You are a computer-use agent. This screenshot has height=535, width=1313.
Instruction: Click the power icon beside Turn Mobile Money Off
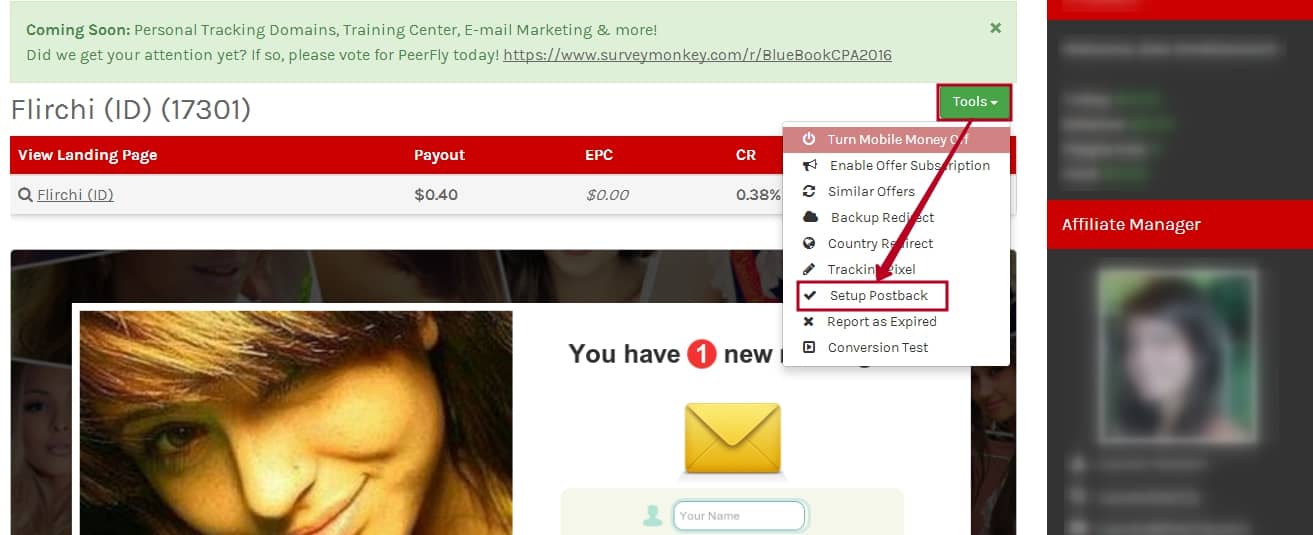[x=809, y=139]
